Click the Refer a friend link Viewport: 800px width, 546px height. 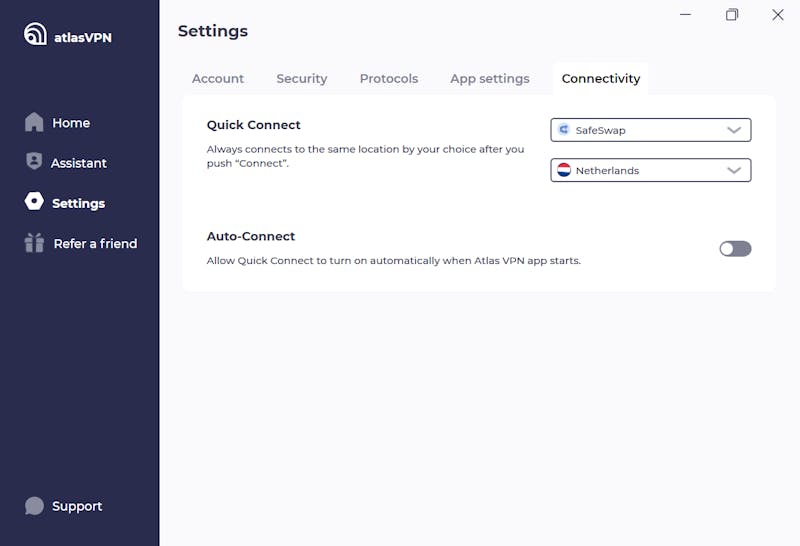[x=95, y=243]
